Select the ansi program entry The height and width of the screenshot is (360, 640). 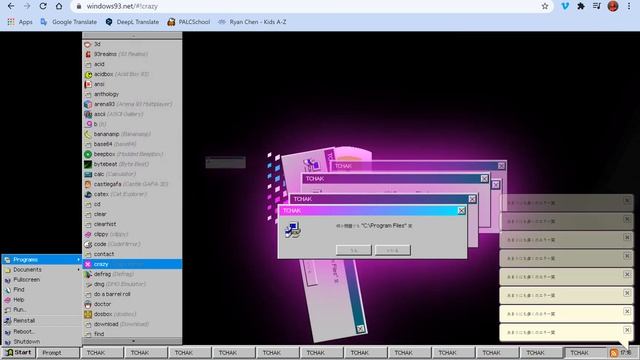tap(132, 84)
